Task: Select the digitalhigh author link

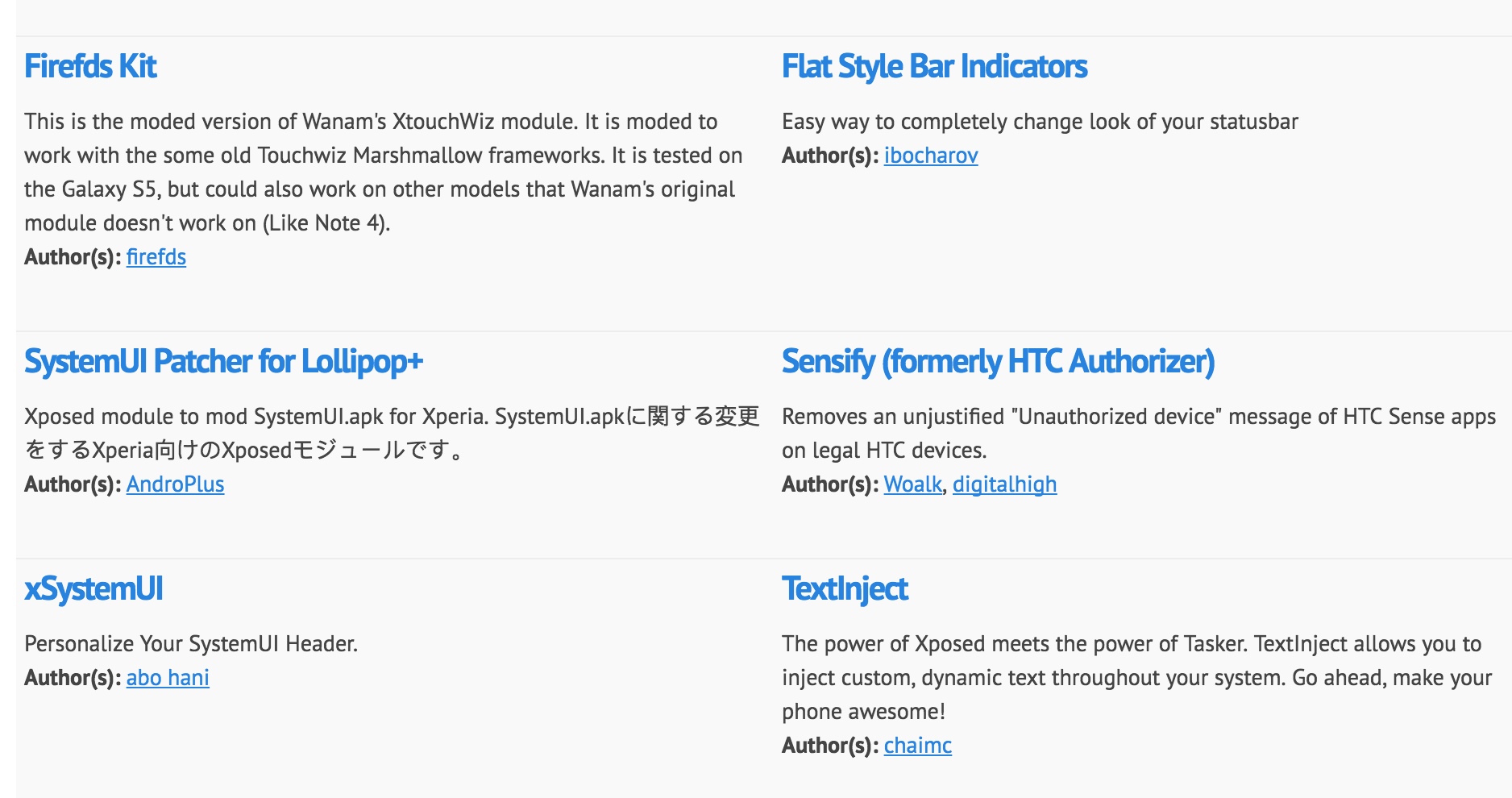Action: coord(1004,484)
